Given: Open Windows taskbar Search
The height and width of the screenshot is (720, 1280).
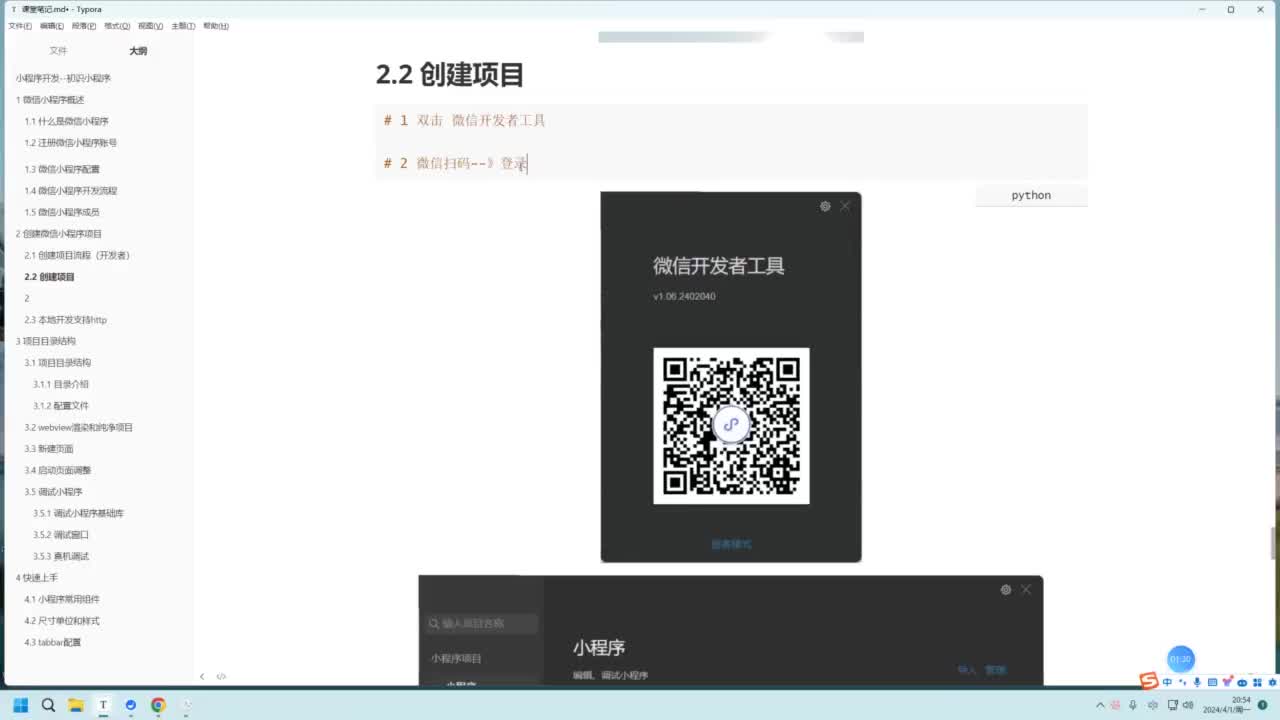Looking at the screenshot, I should pyautogui.click(x=48, y=705).
